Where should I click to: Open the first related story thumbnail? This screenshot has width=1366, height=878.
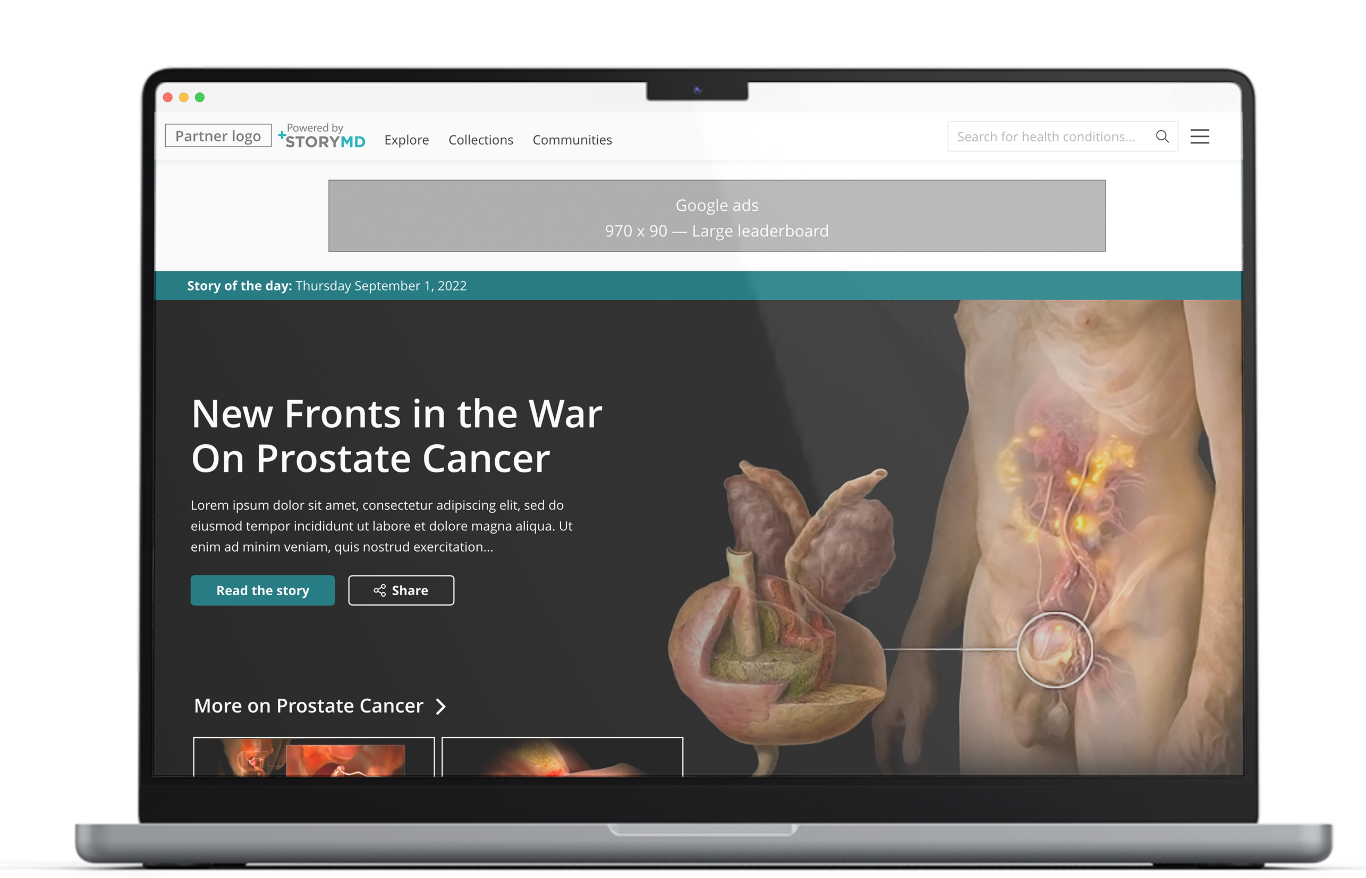[x=313, y=757]
